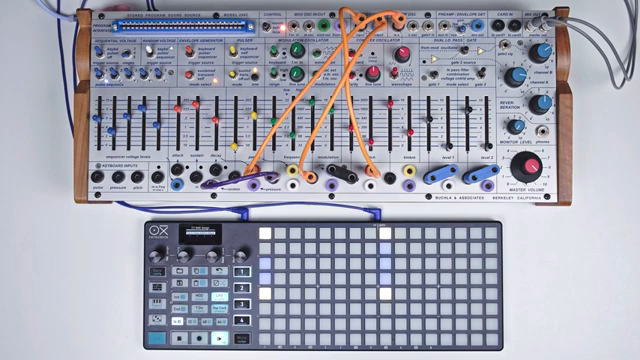
Task: Touch the Keyboard Inputs pressure jack
Action: [118, 177]
